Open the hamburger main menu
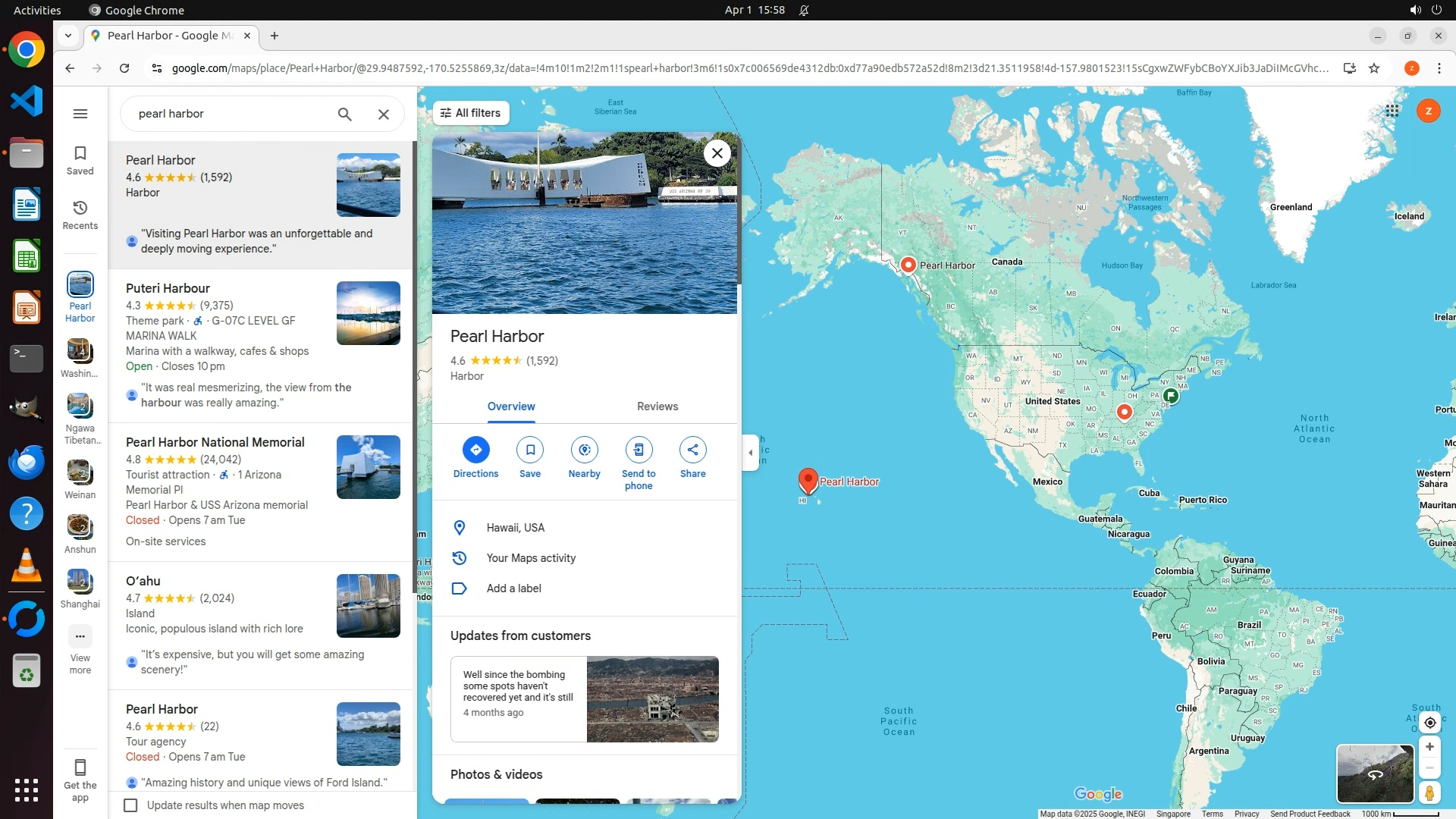Viewport: 1456px width, 819px height. [80, 114]
